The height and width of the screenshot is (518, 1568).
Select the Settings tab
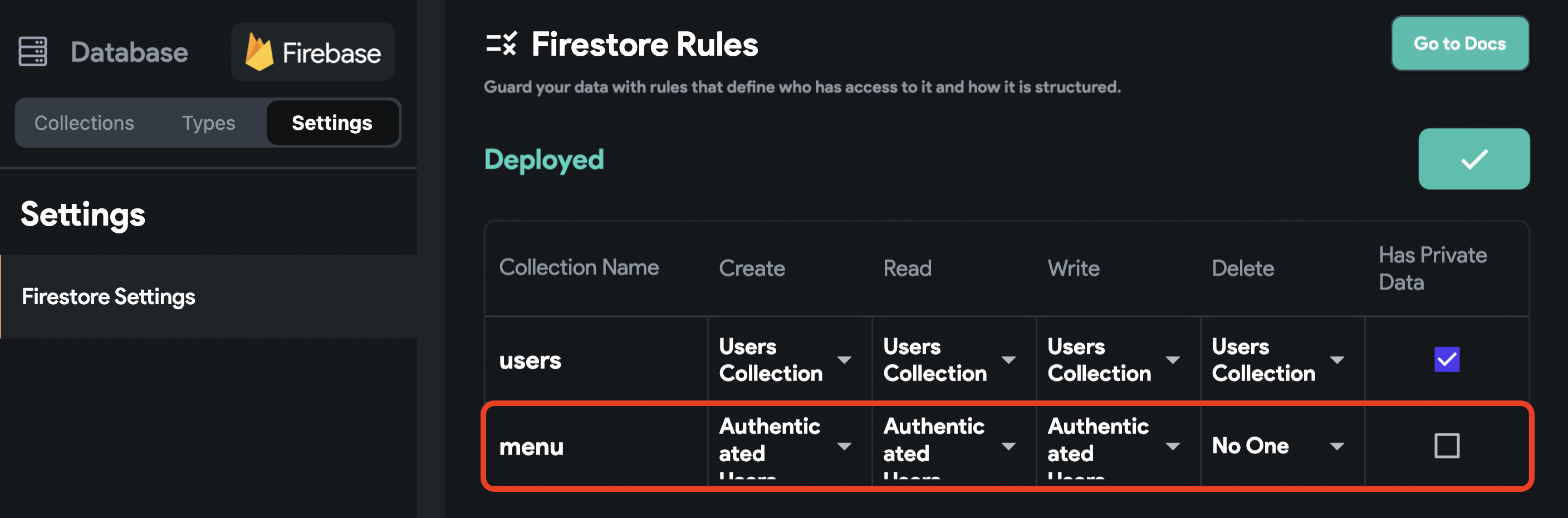pos(333,123)
